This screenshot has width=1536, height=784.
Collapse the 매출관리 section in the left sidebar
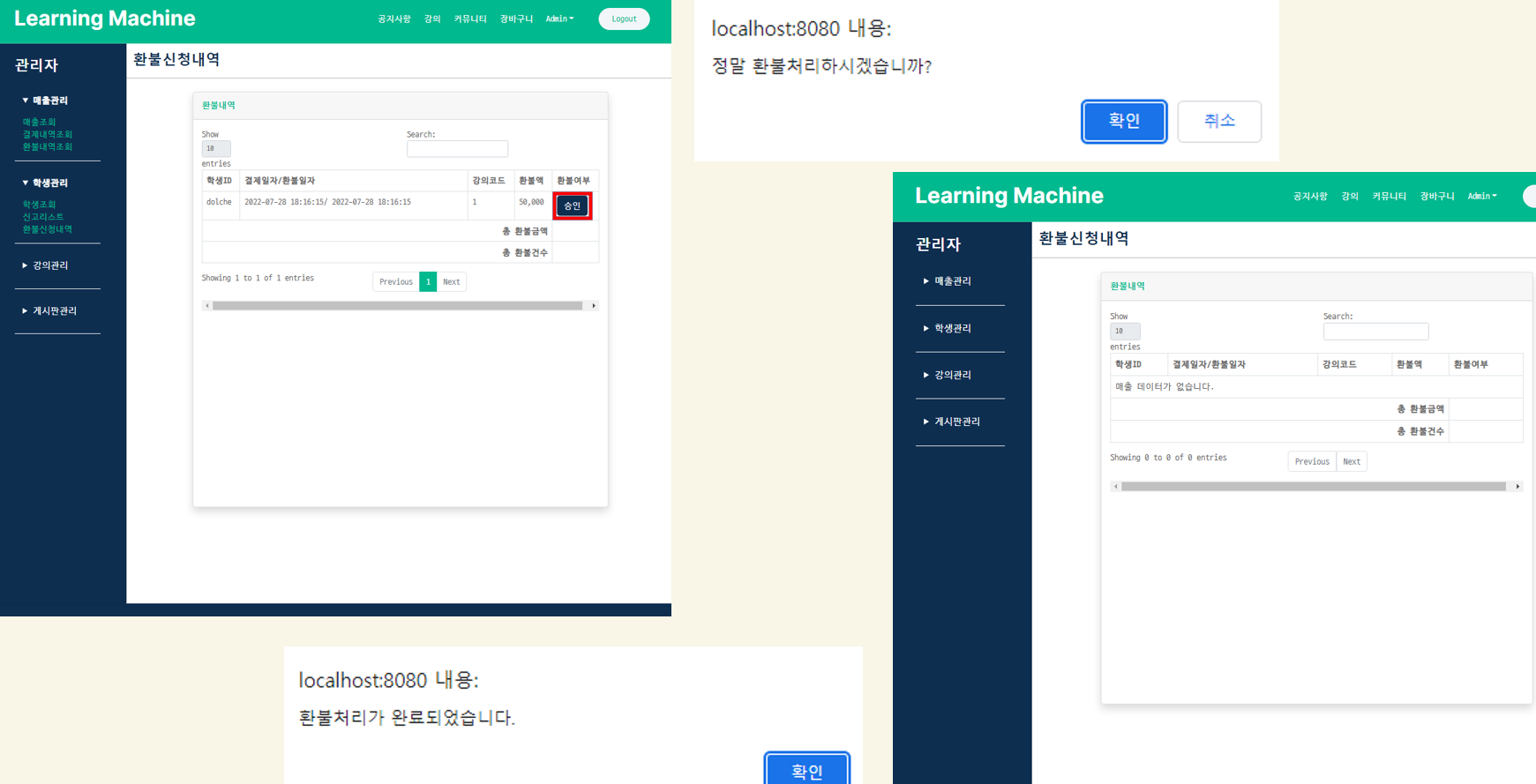pyautogui.click(x=45, y=101)
